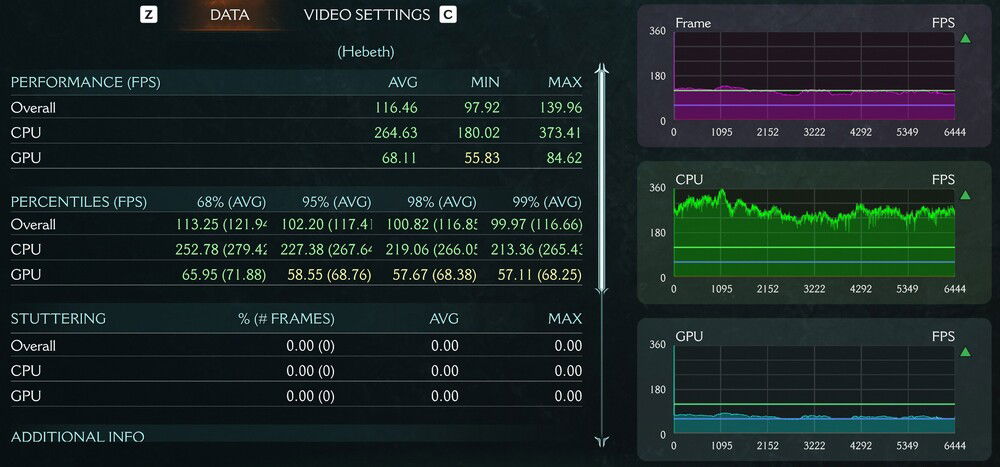Select the GPU FPS graph plot
The height and width of the screenshot is (467, 1000).
pyautogui.click(x=814, y=390)
